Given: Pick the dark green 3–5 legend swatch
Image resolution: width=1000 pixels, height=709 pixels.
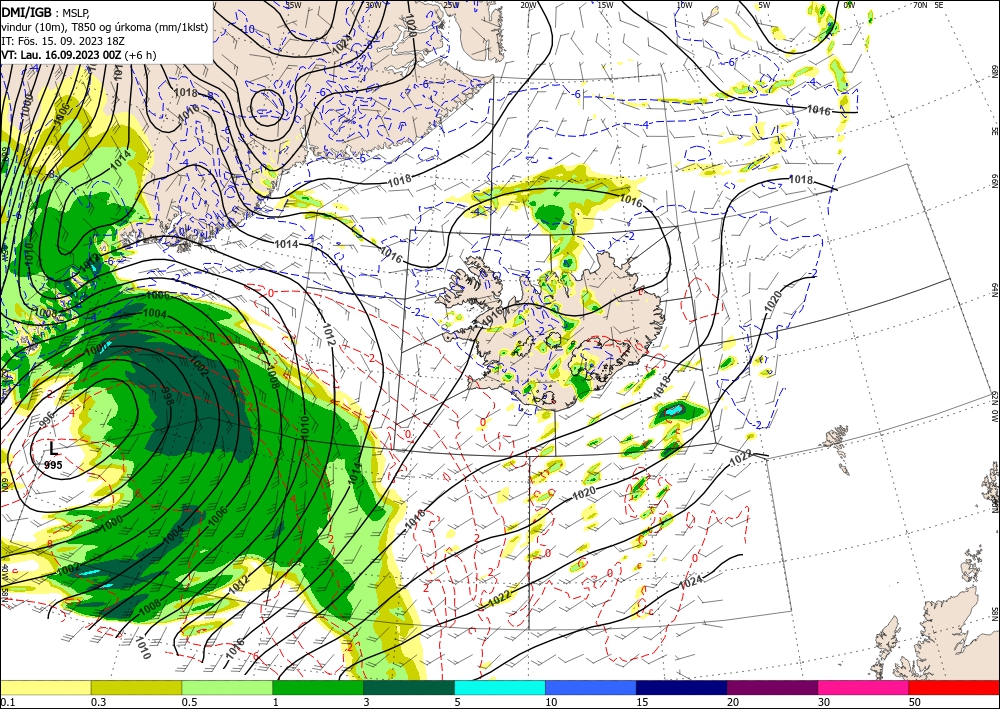Looking at the screenshot, I should click(409, 687).
